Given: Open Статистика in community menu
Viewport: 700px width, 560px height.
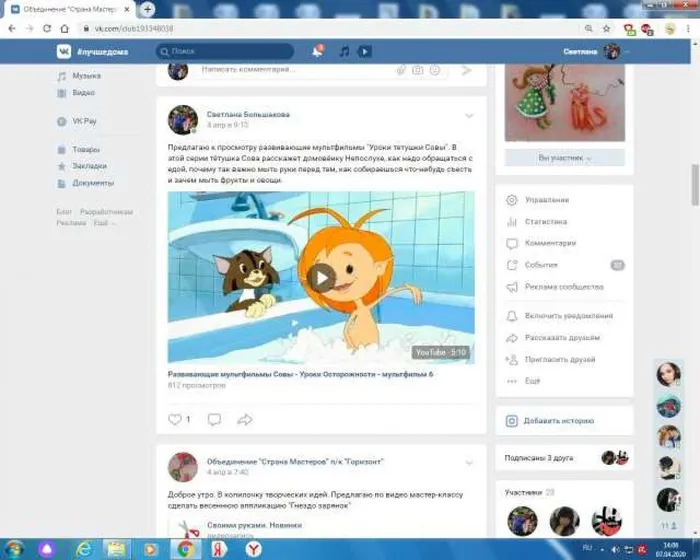Looking at the screenshot, I should click(546, 222).
